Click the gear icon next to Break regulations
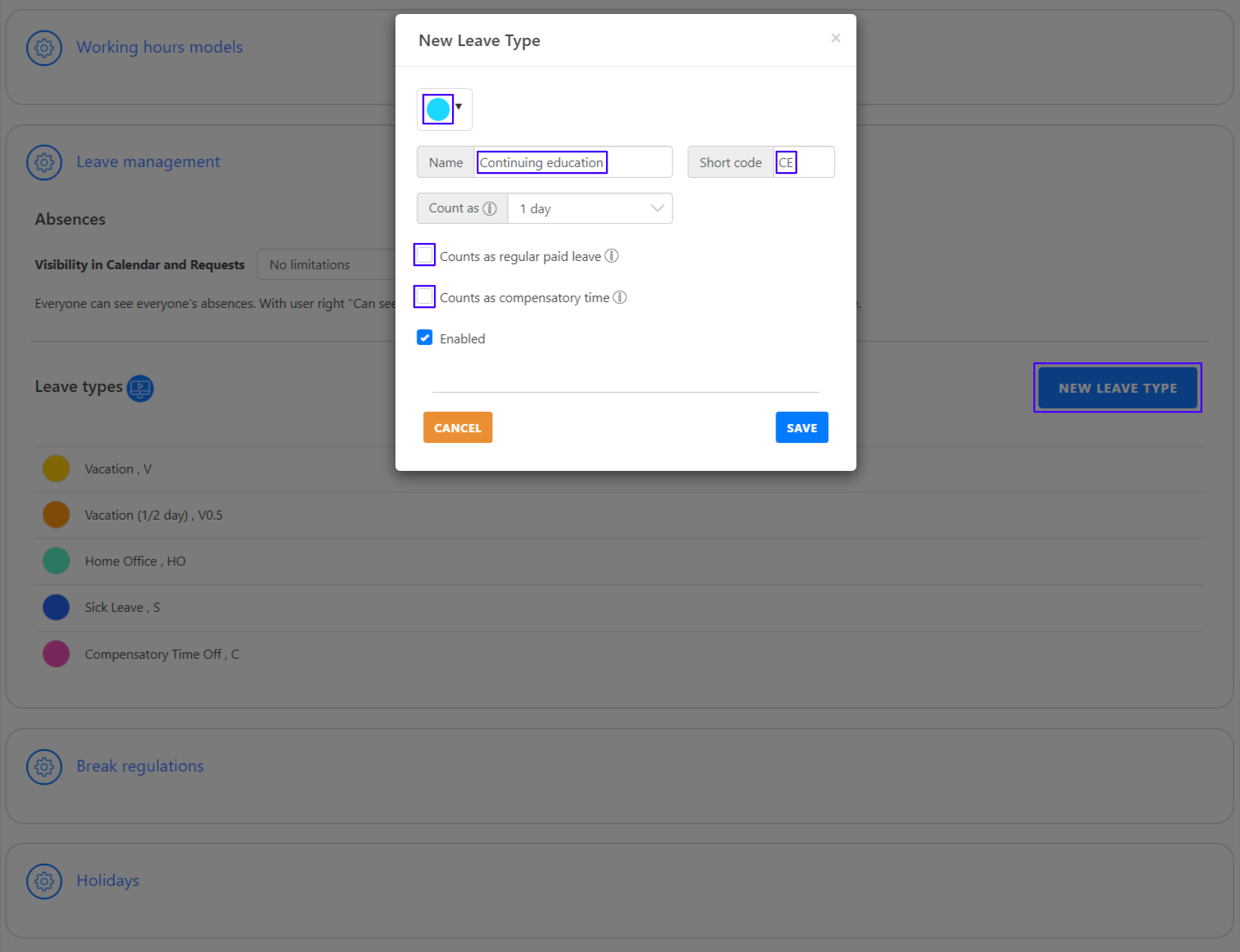This screenshot has height=952, width=1240. pos(44,767)
